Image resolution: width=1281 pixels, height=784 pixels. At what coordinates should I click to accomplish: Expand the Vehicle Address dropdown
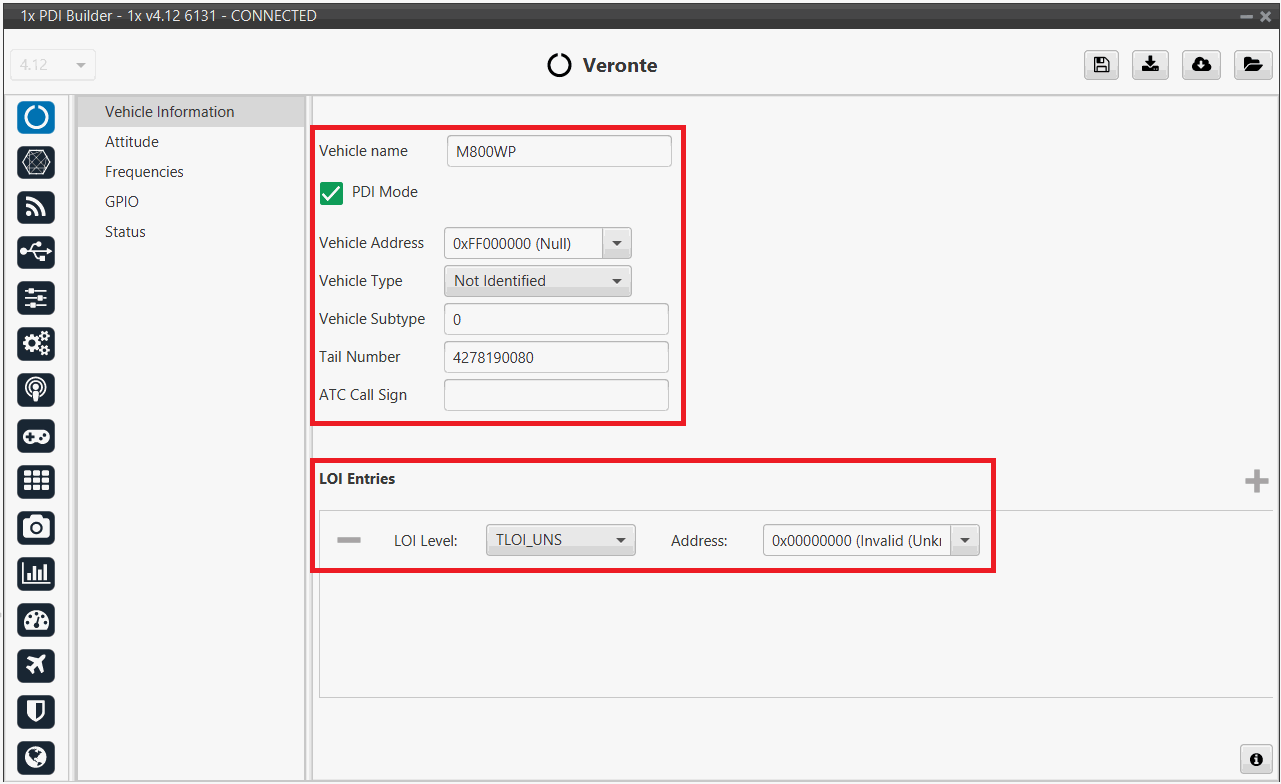[616, 243]
